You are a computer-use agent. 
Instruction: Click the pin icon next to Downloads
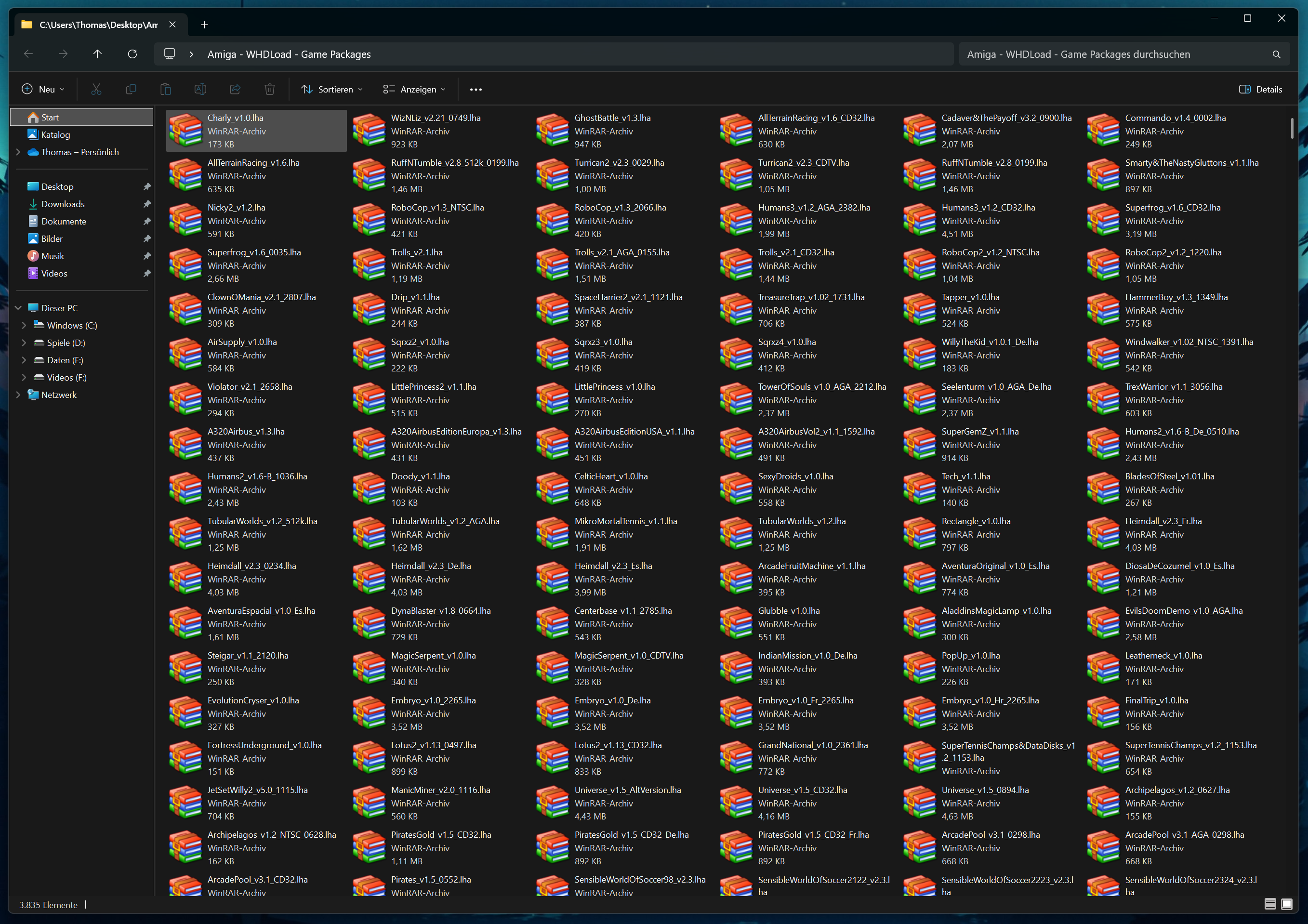146,204
